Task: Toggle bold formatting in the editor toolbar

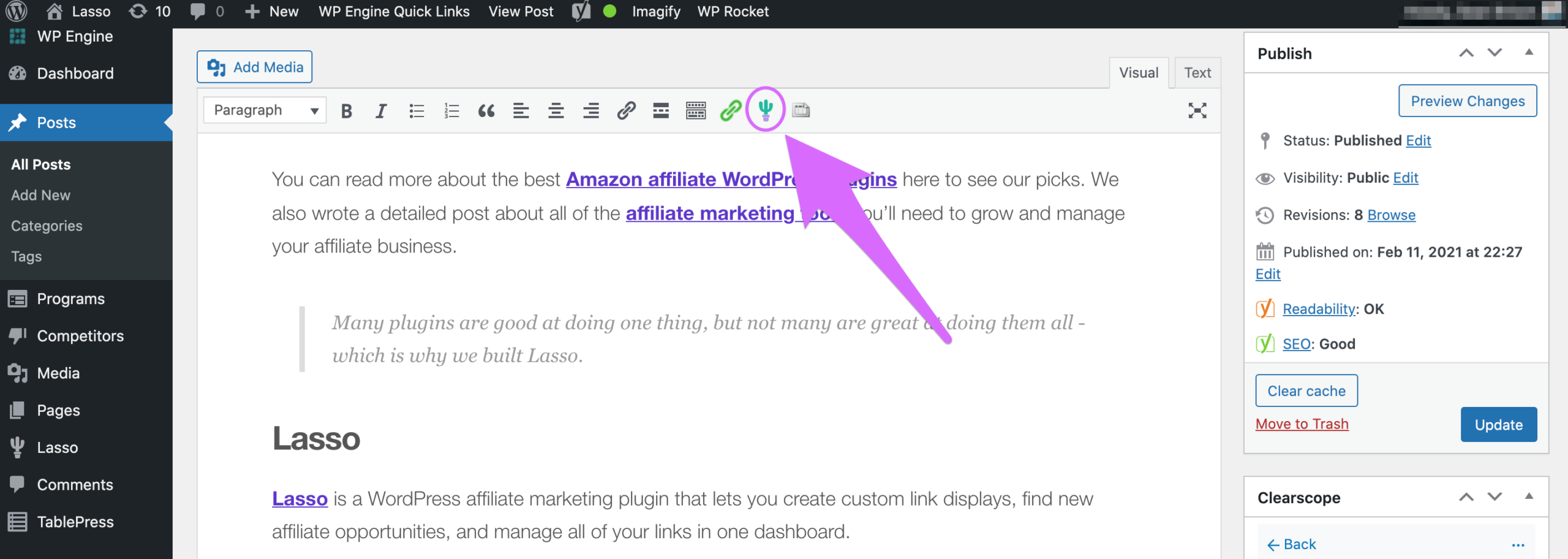Action: click(347, 111)
